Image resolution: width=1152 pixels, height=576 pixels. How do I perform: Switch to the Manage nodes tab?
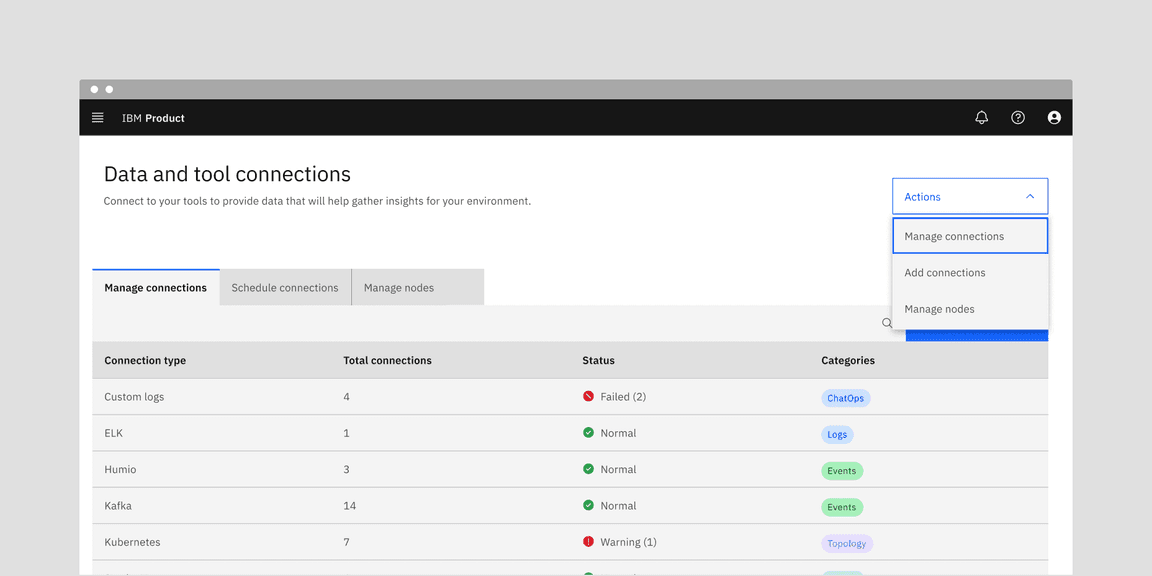click(398, 287)
